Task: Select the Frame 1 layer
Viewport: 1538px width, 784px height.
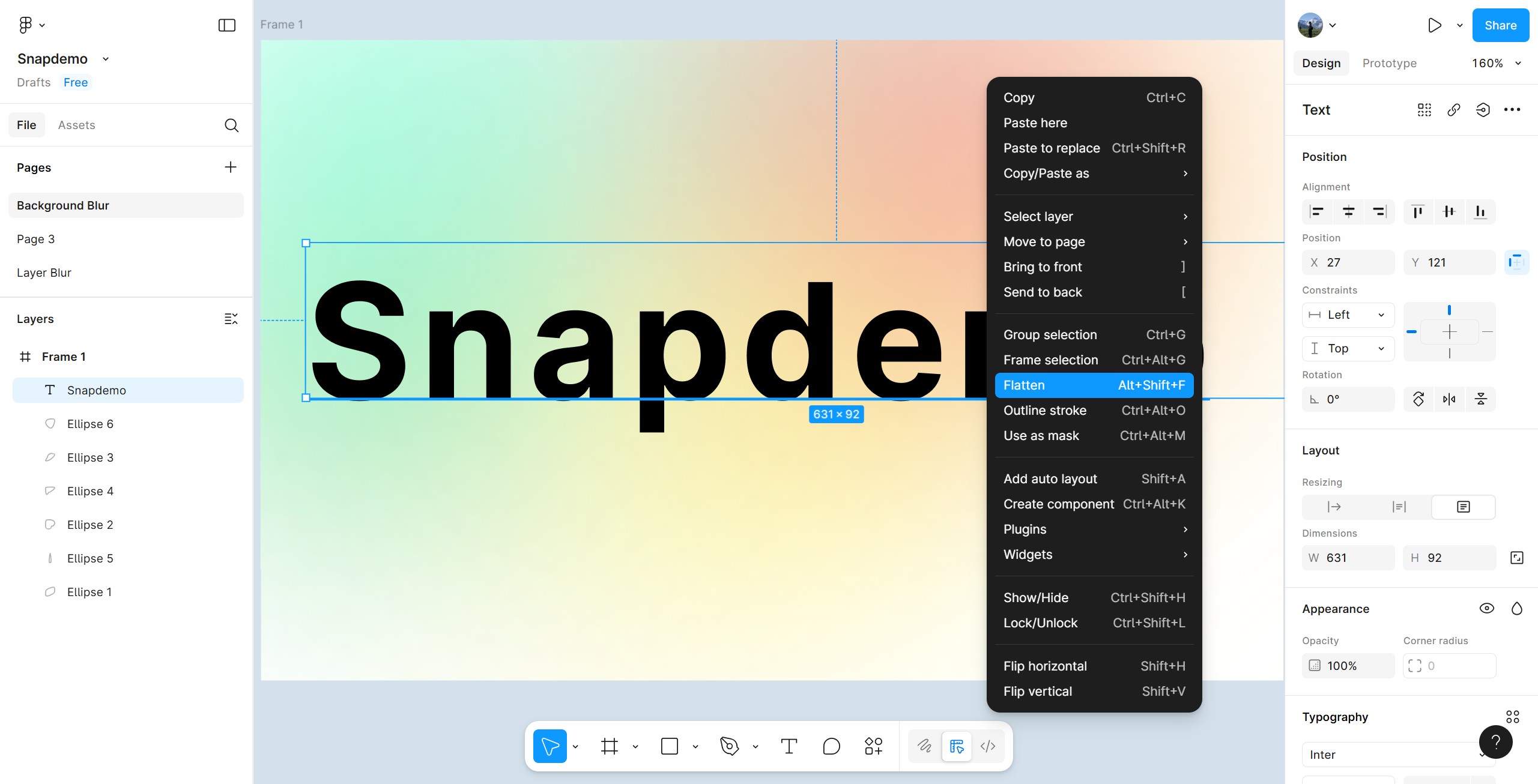Action: pyautogui.click(x=128, y=357)
